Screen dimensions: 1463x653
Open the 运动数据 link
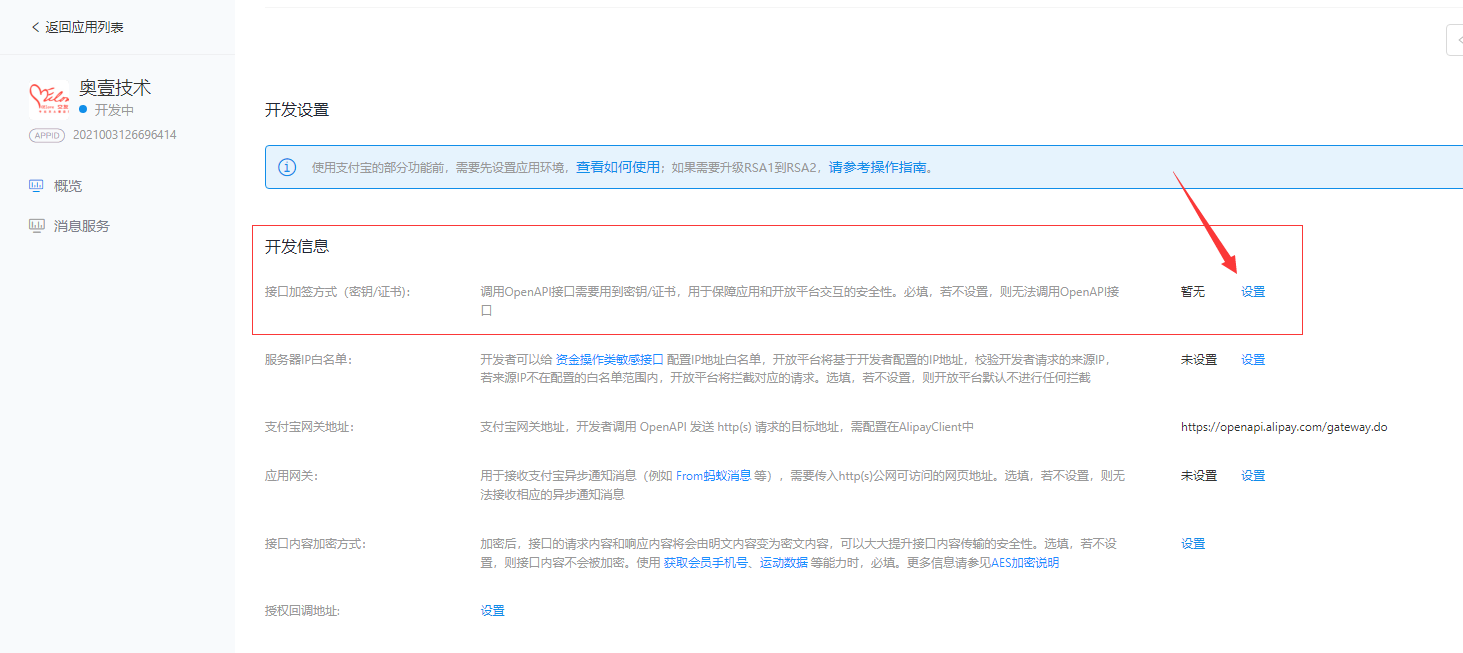(x=783, y=563)
